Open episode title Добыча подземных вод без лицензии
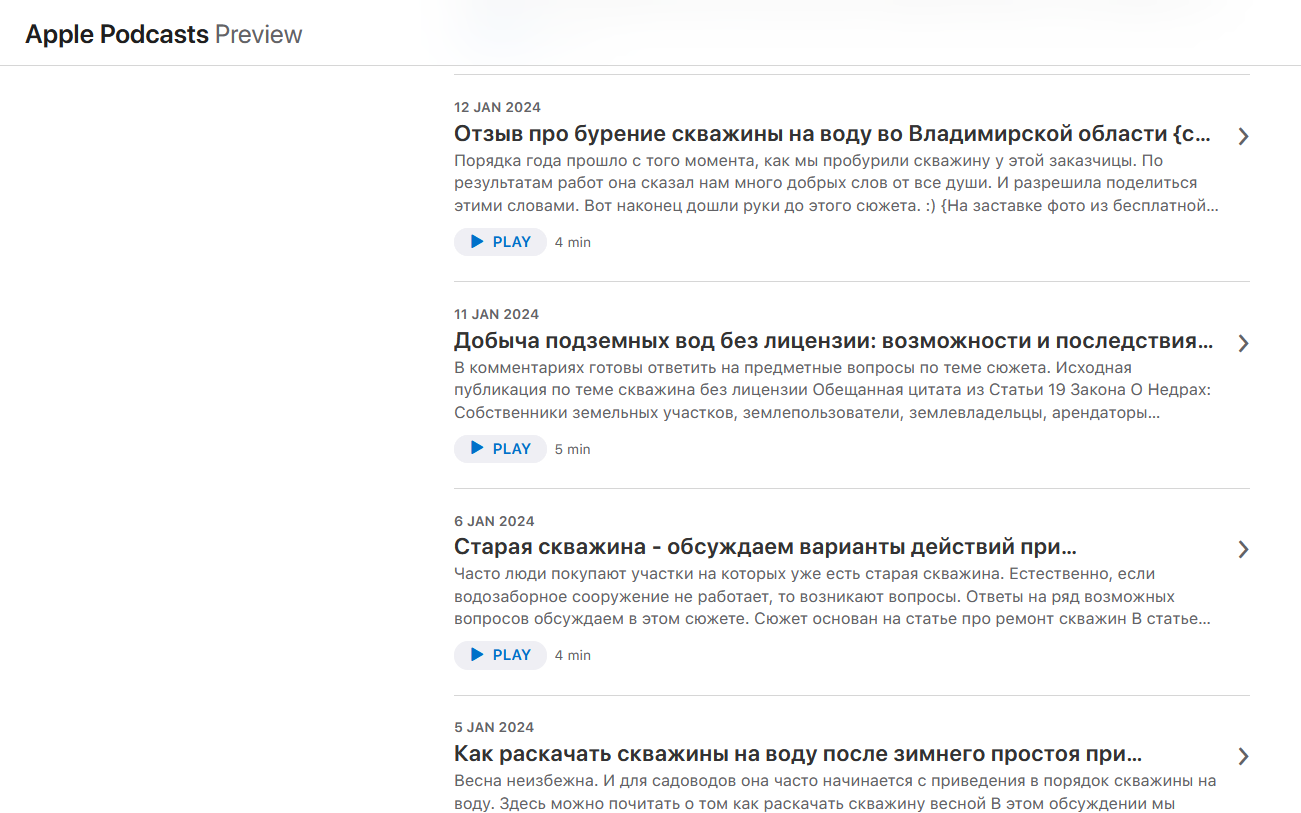Screen dimensions: 1301x813 [x=834, y=341]
